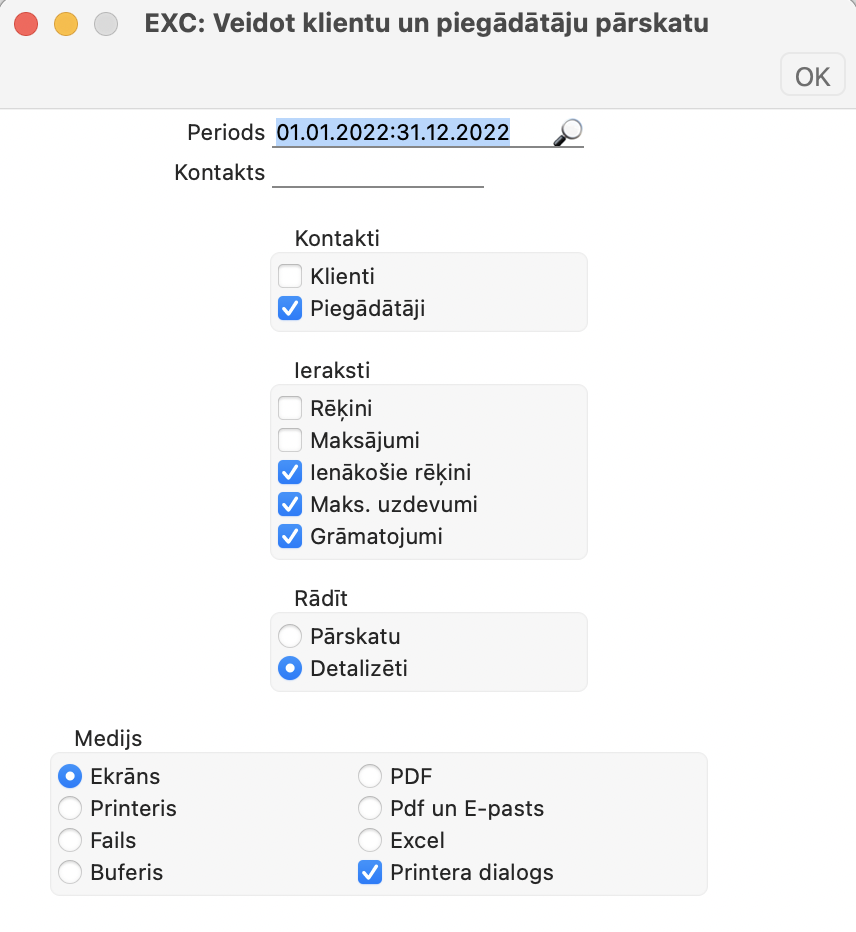Image resolution: width=856 pixels, height=932 pixels.
Task: Select the Pārskatu radio button
Action: point(290,636)
